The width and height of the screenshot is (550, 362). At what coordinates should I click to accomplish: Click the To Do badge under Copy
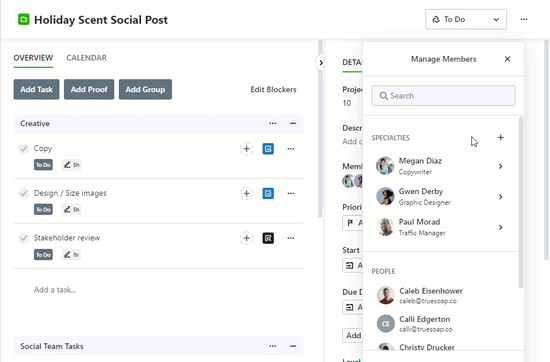(43, 165)
